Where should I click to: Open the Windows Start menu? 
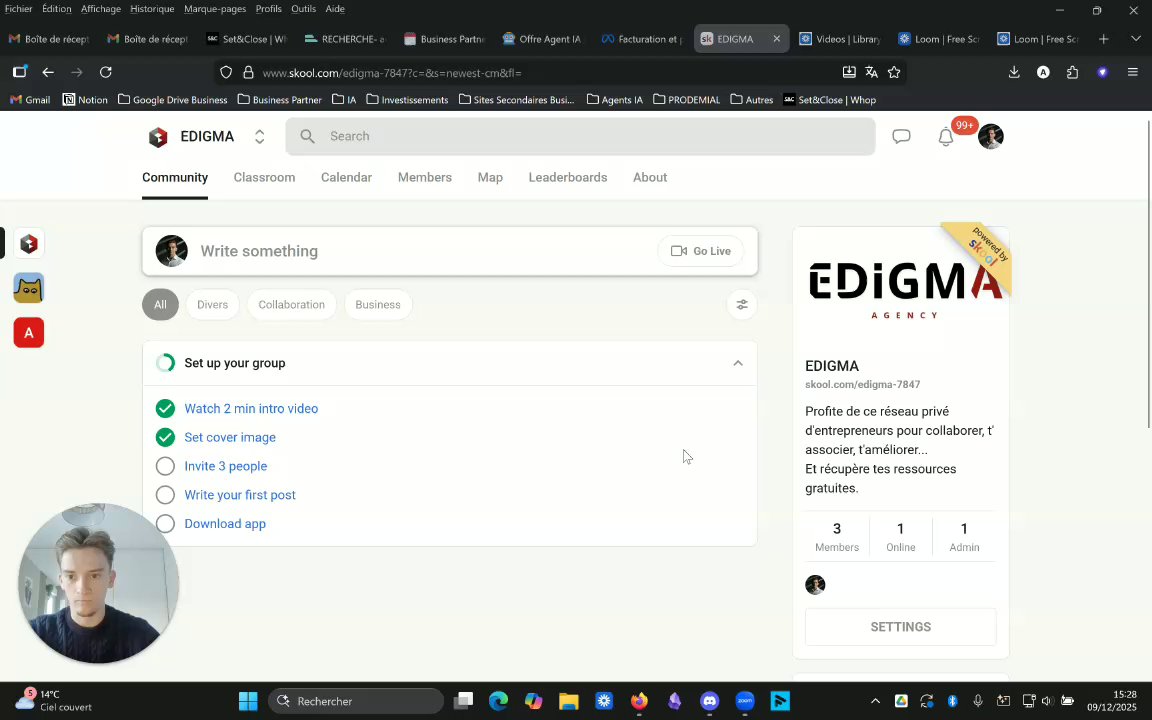pos(248,701)
